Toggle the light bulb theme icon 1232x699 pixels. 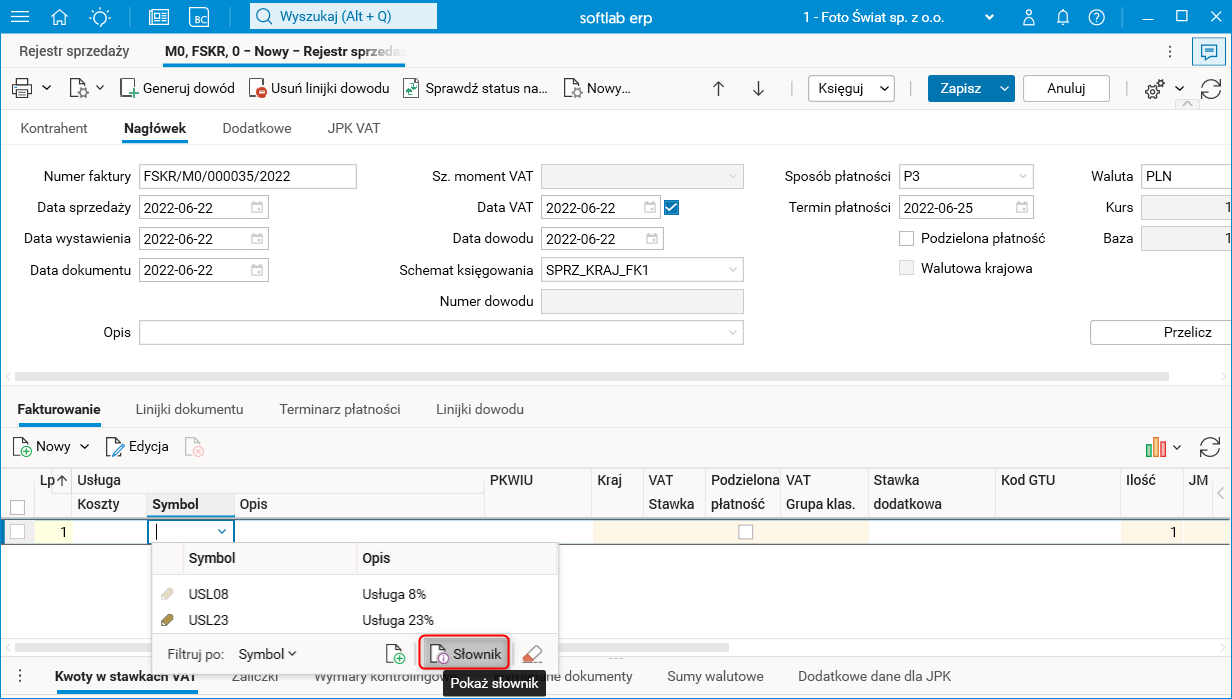100,17
